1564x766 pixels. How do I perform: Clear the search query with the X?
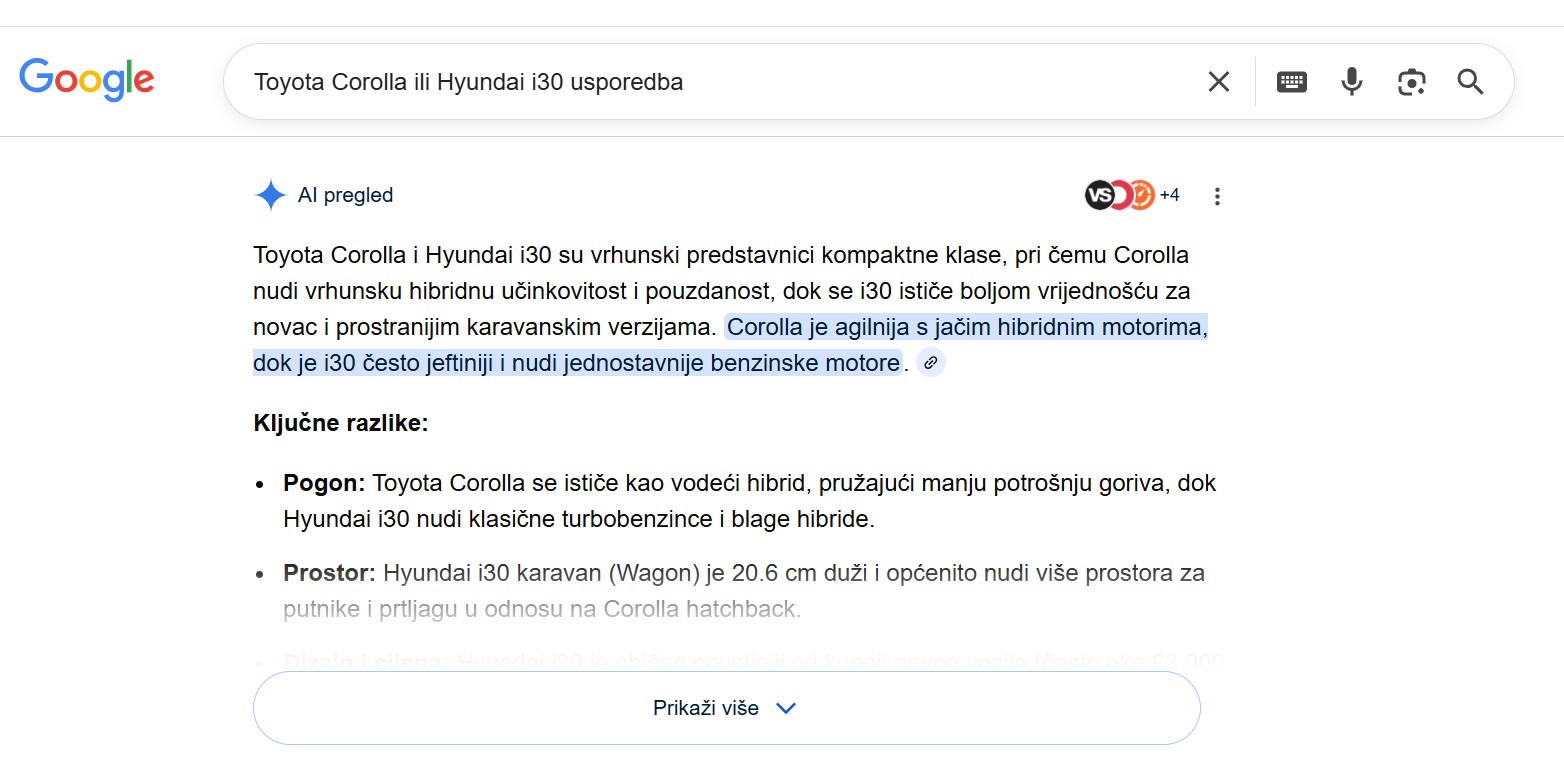[1218, 82]
